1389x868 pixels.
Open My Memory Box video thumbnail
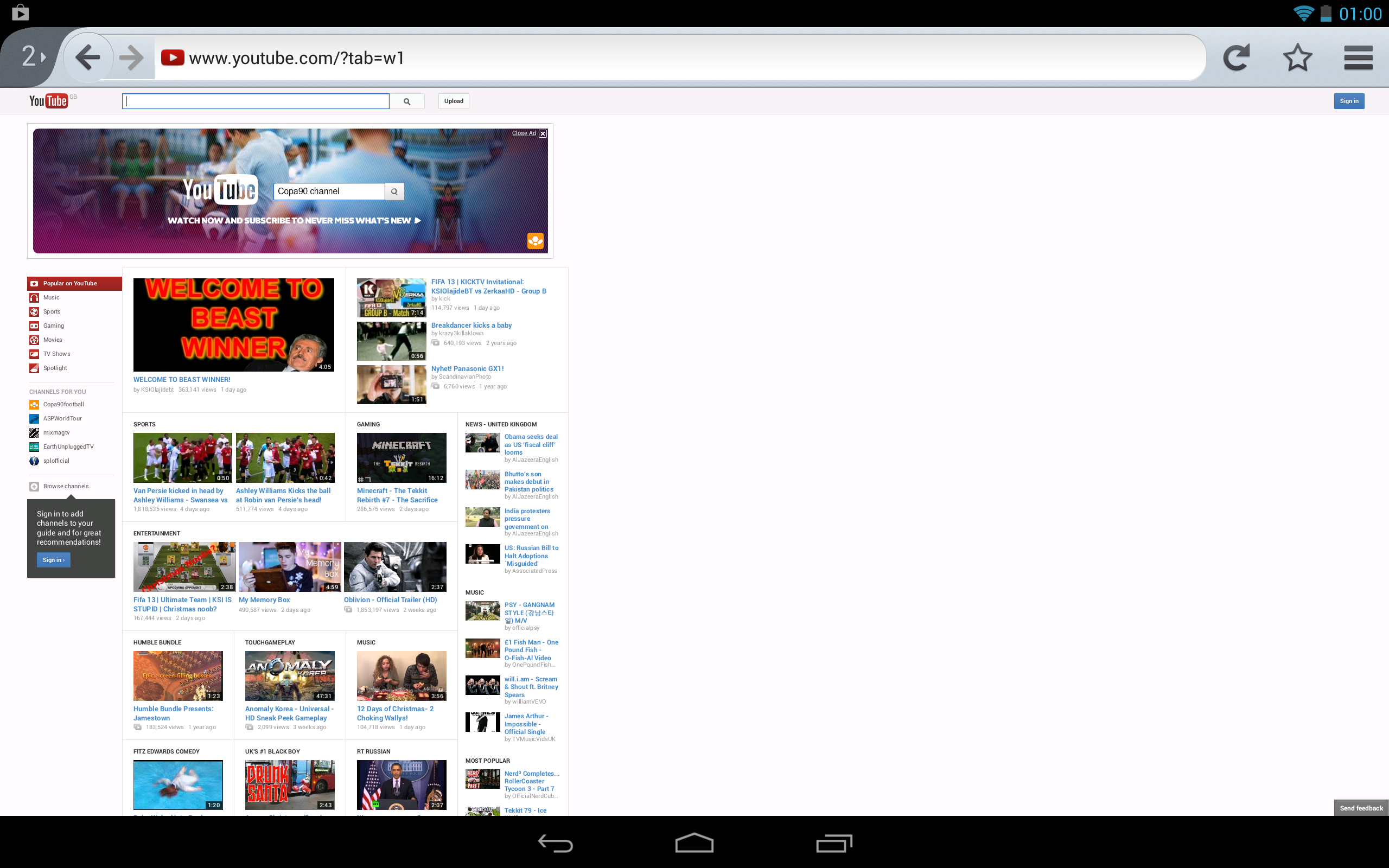[x=290, y=566]
